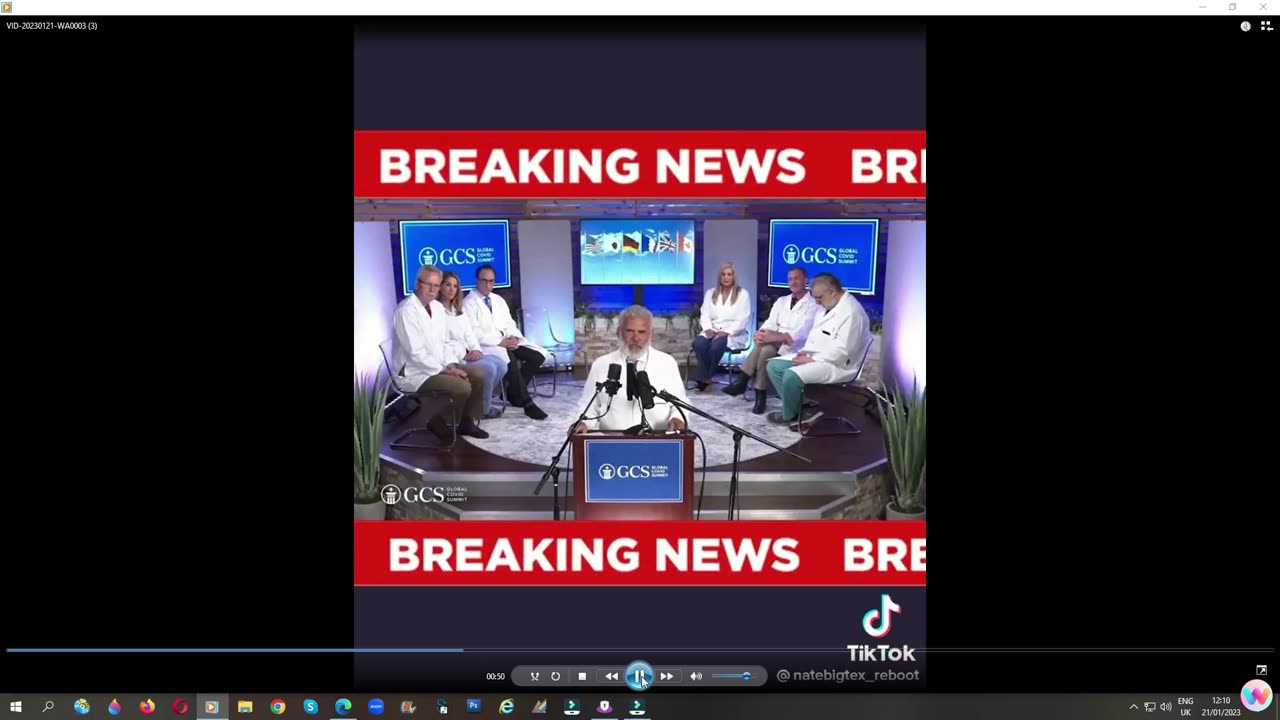Open network status in system tray
Image resolution: width=1280 pixels, height=720 pixels.
click(1150, 707)
